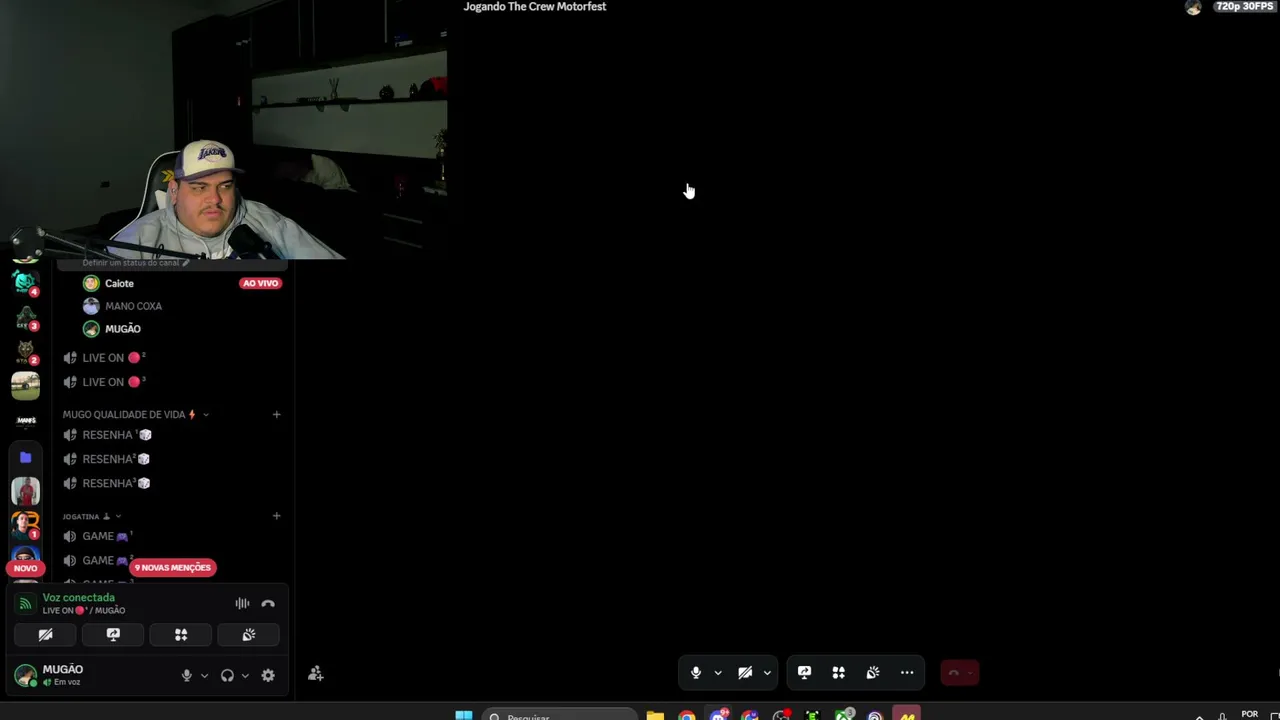Viewport: 1280px width, 720px height.
Task: Toggle noise suppression waveform icon
Action: point(242,604)
